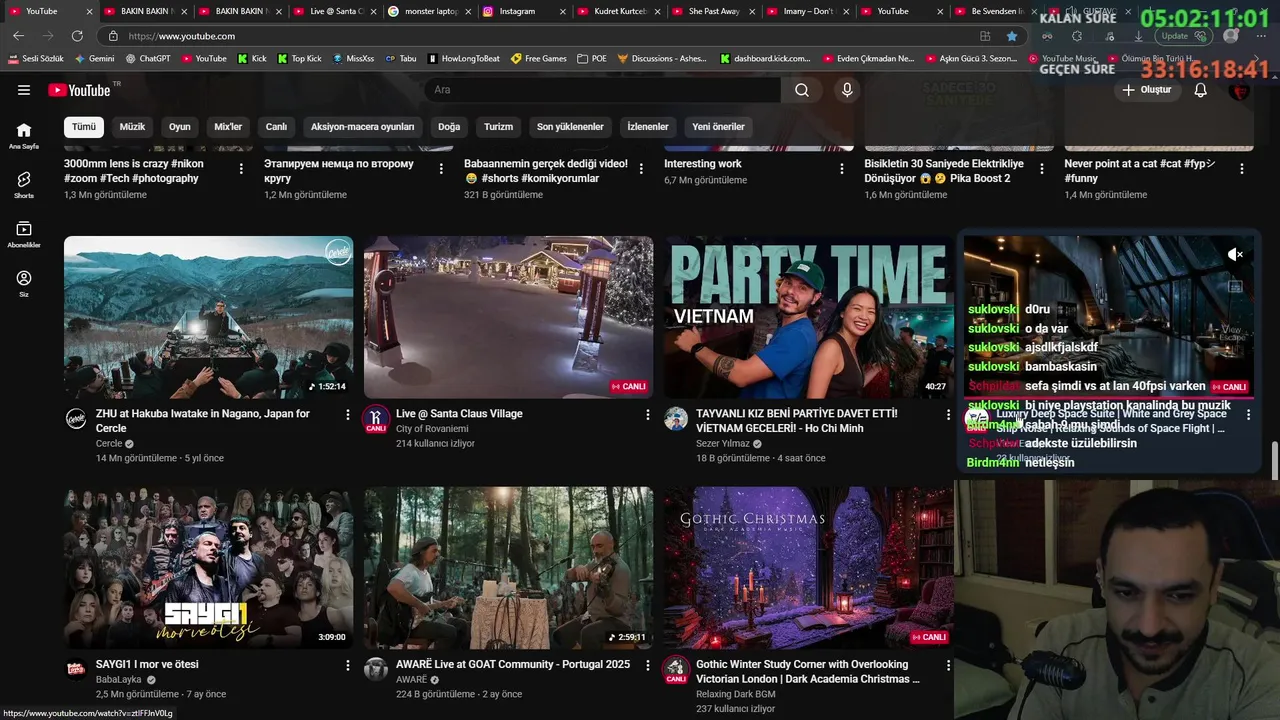
Task: Open the ChatGPT bookmark
Action: [x=147, y=59]
